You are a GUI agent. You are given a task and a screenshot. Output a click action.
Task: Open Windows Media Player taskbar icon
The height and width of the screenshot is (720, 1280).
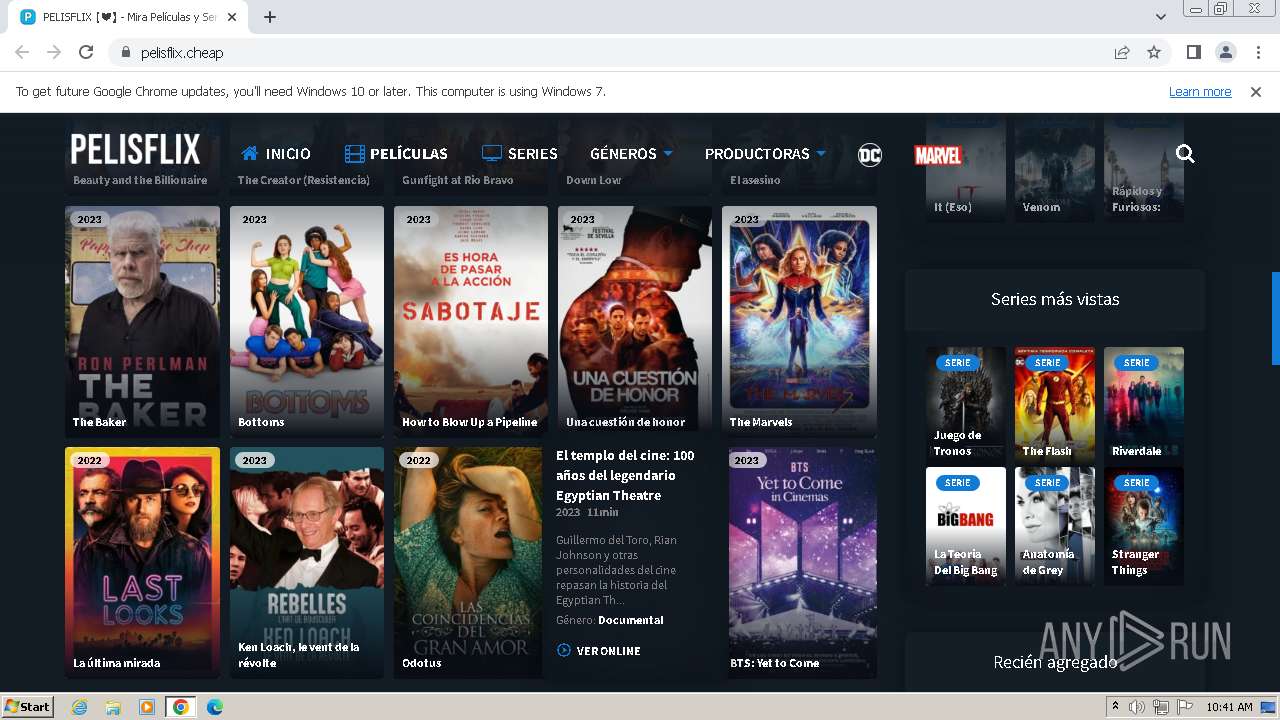point(146,707)
